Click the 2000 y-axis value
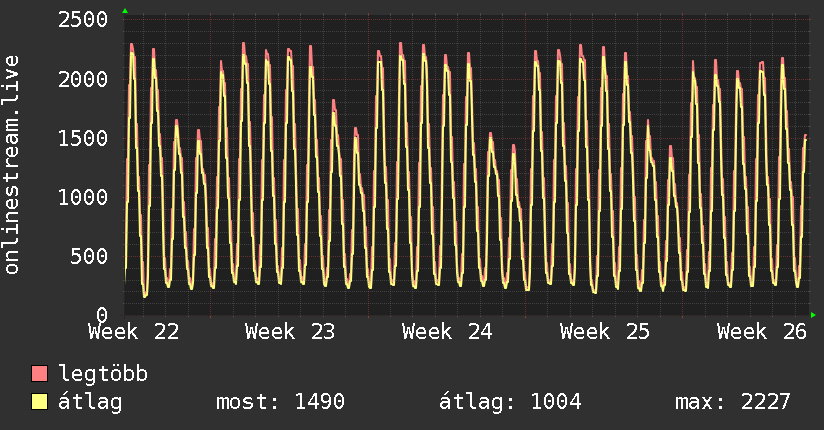 [x=83, y=79]
